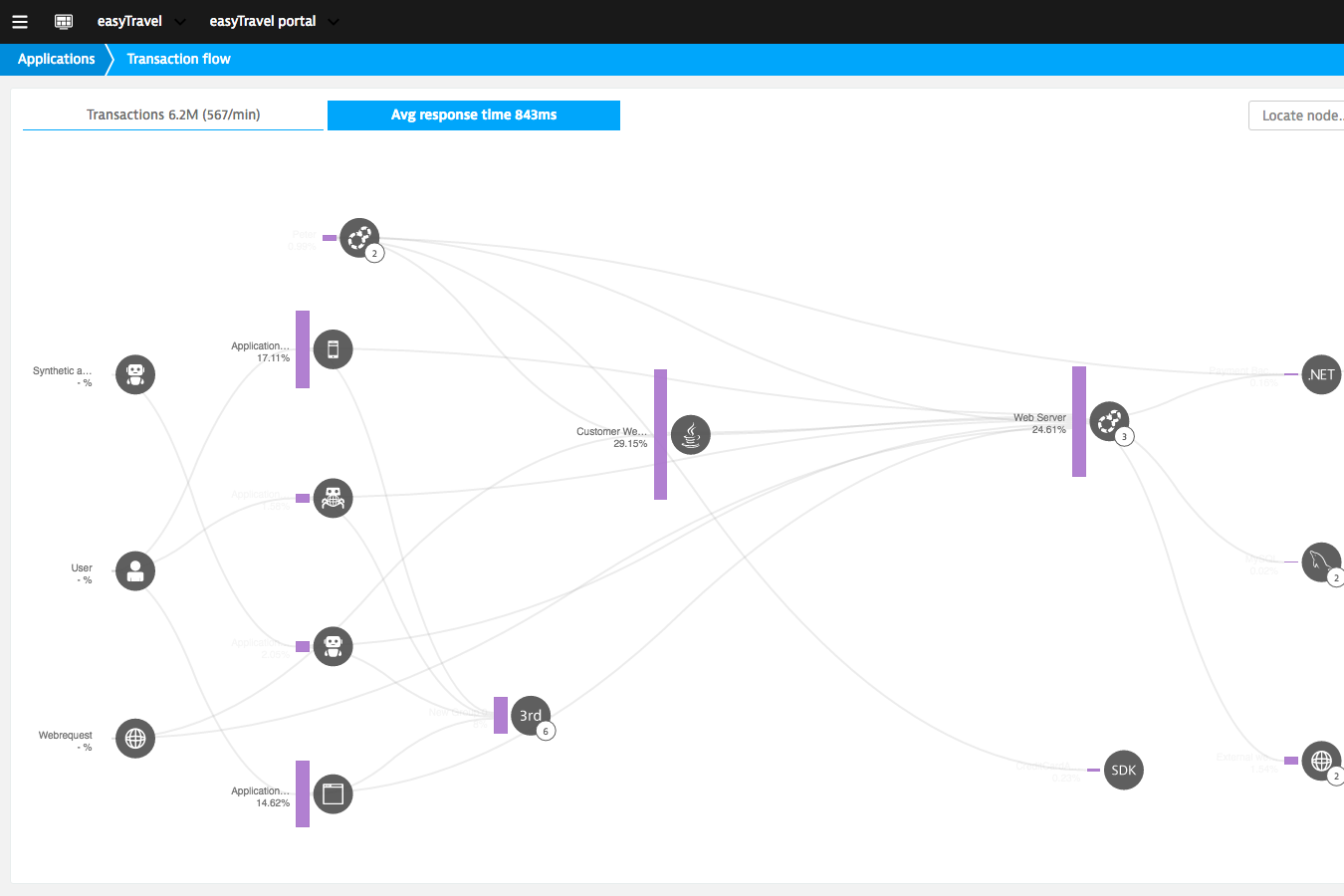Go to Applications breadcrumb
This screenshot has width=1344, height=896.
point(57,59)
